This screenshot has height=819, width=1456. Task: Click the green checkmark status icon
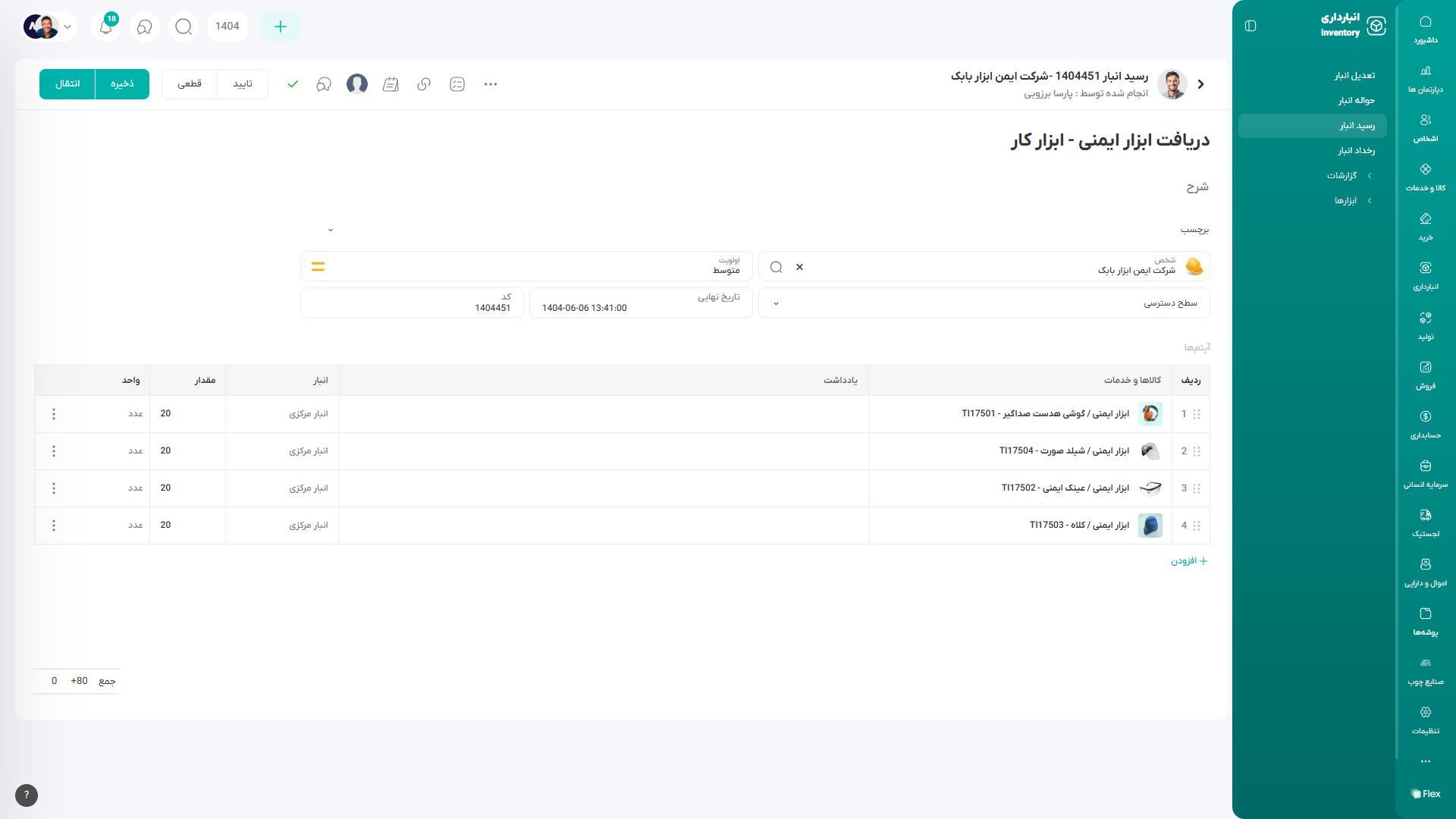(x=293, y=84)
